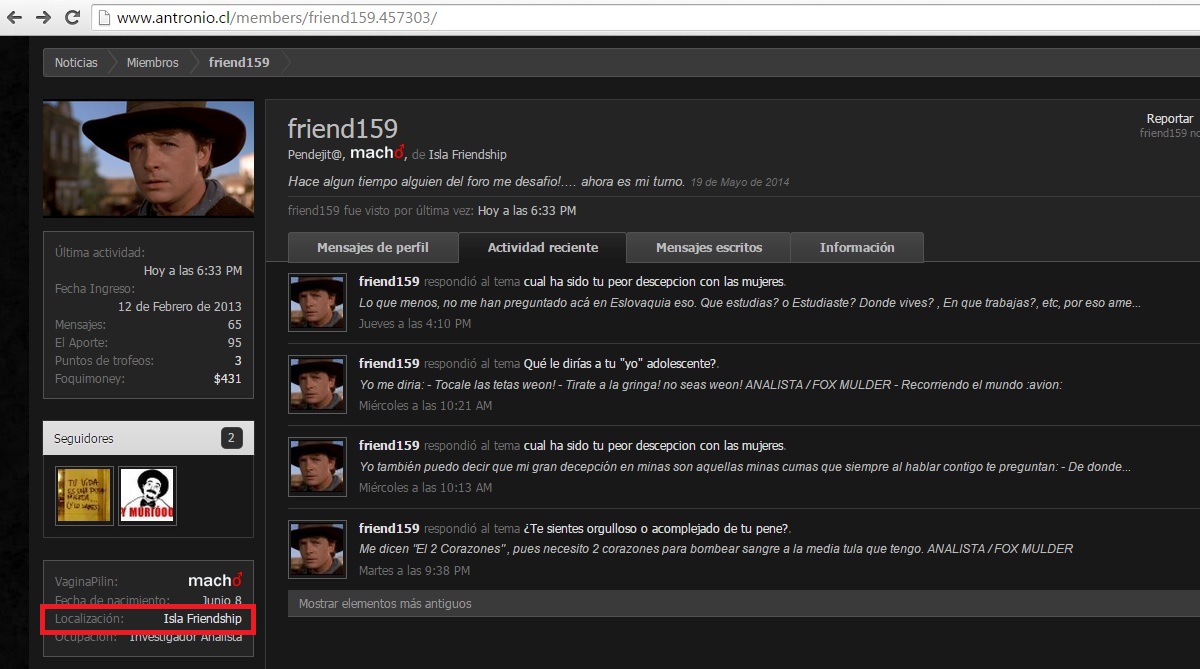Select the friend159 breadcrumb item

pyautogui.click(x=239, y=62)
